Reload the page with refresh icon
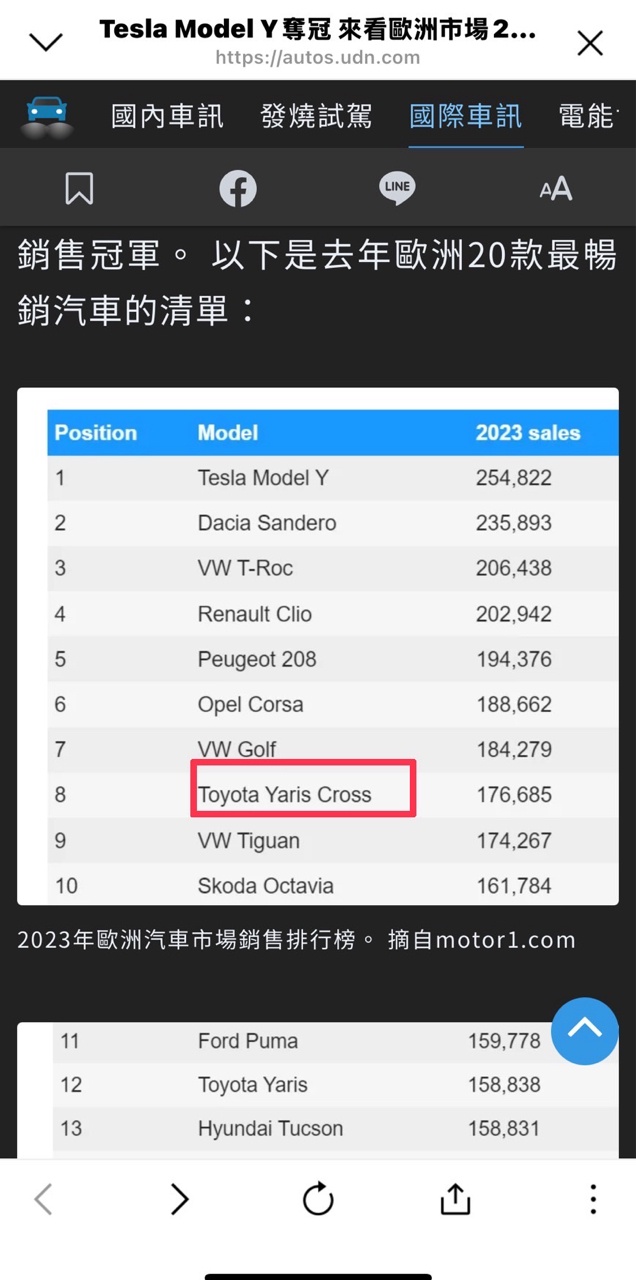636x1280 pixels. point(318,1198)
